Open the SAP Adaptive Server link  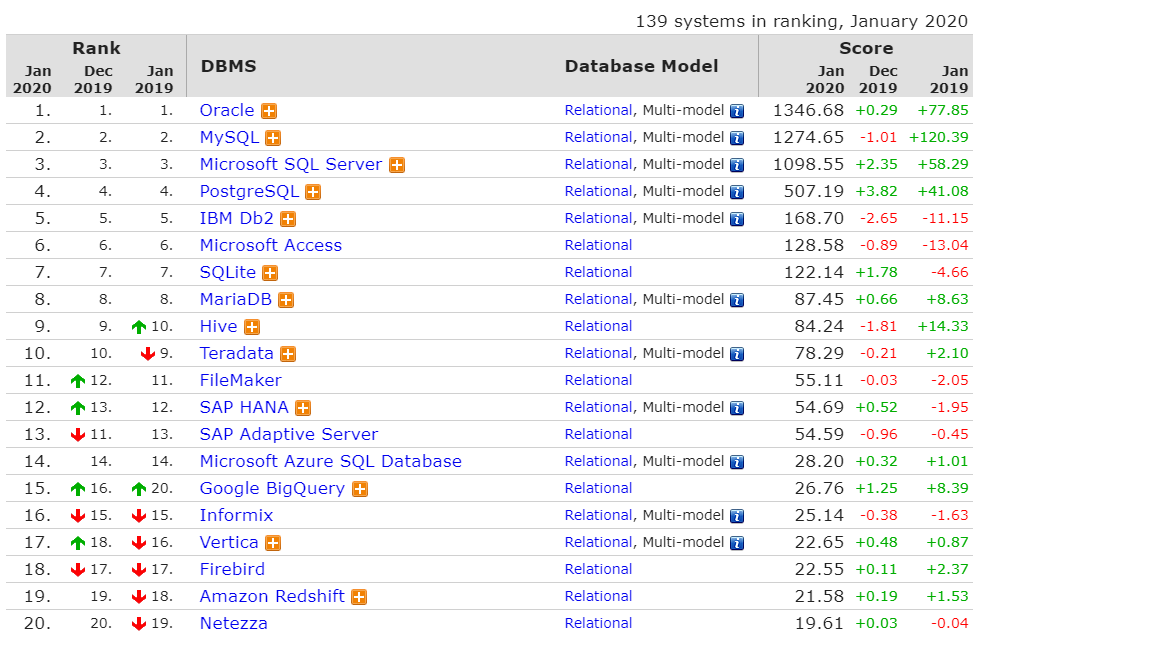pyautogui.click(x=289, y=434)
